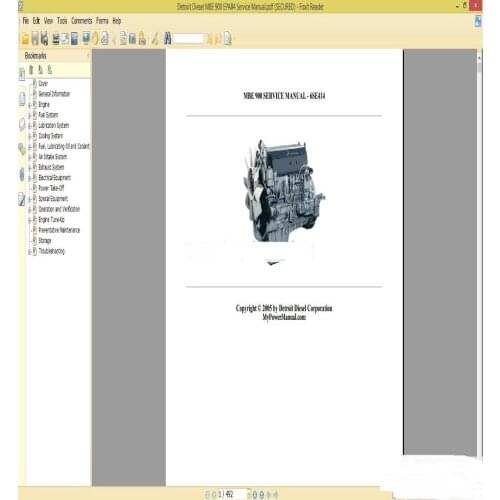Click the page icon right of search box
The height and width of the screenshot is (500, 500).
[228, 39]
